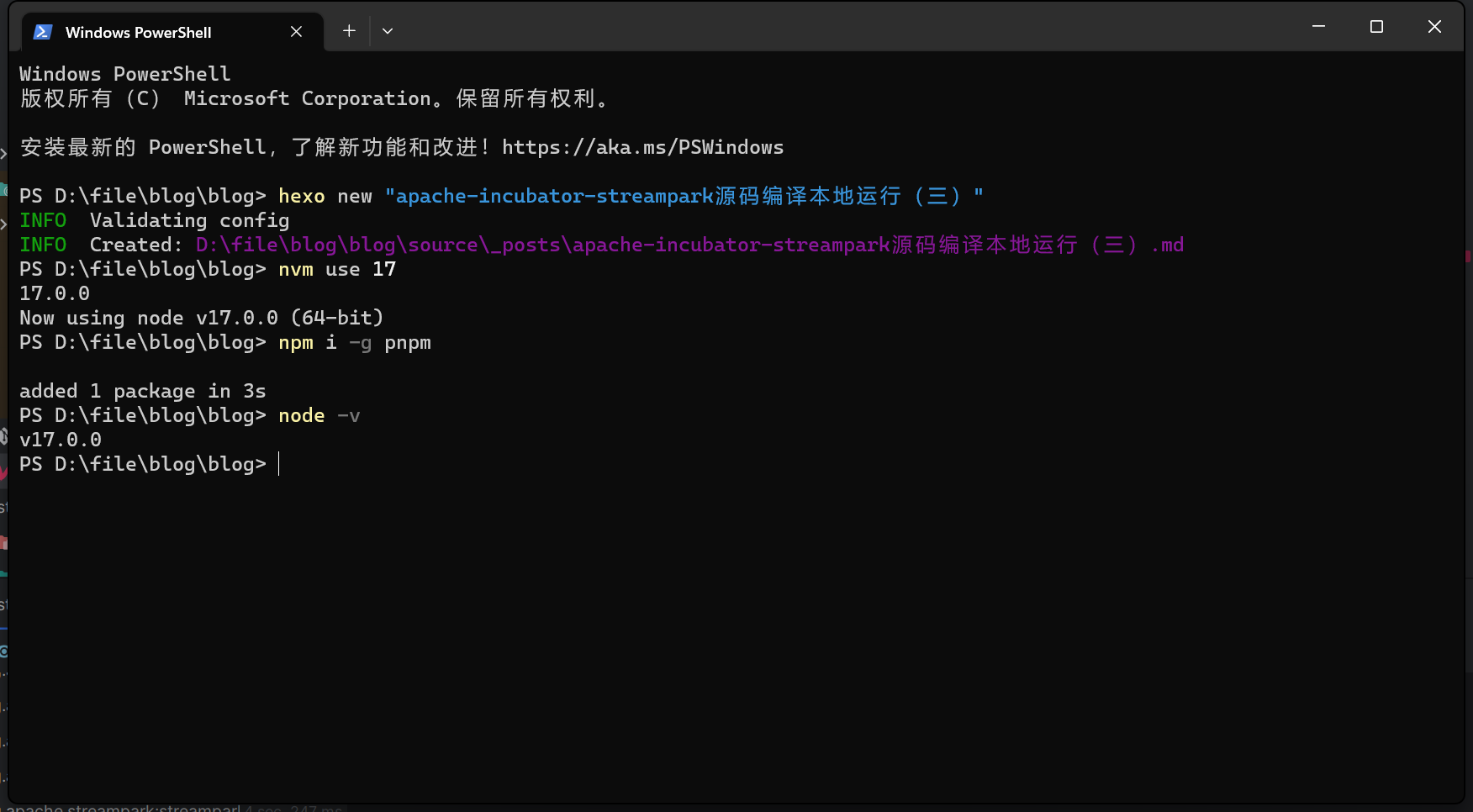Click the magenta created markdown file path

coord(689,245)
